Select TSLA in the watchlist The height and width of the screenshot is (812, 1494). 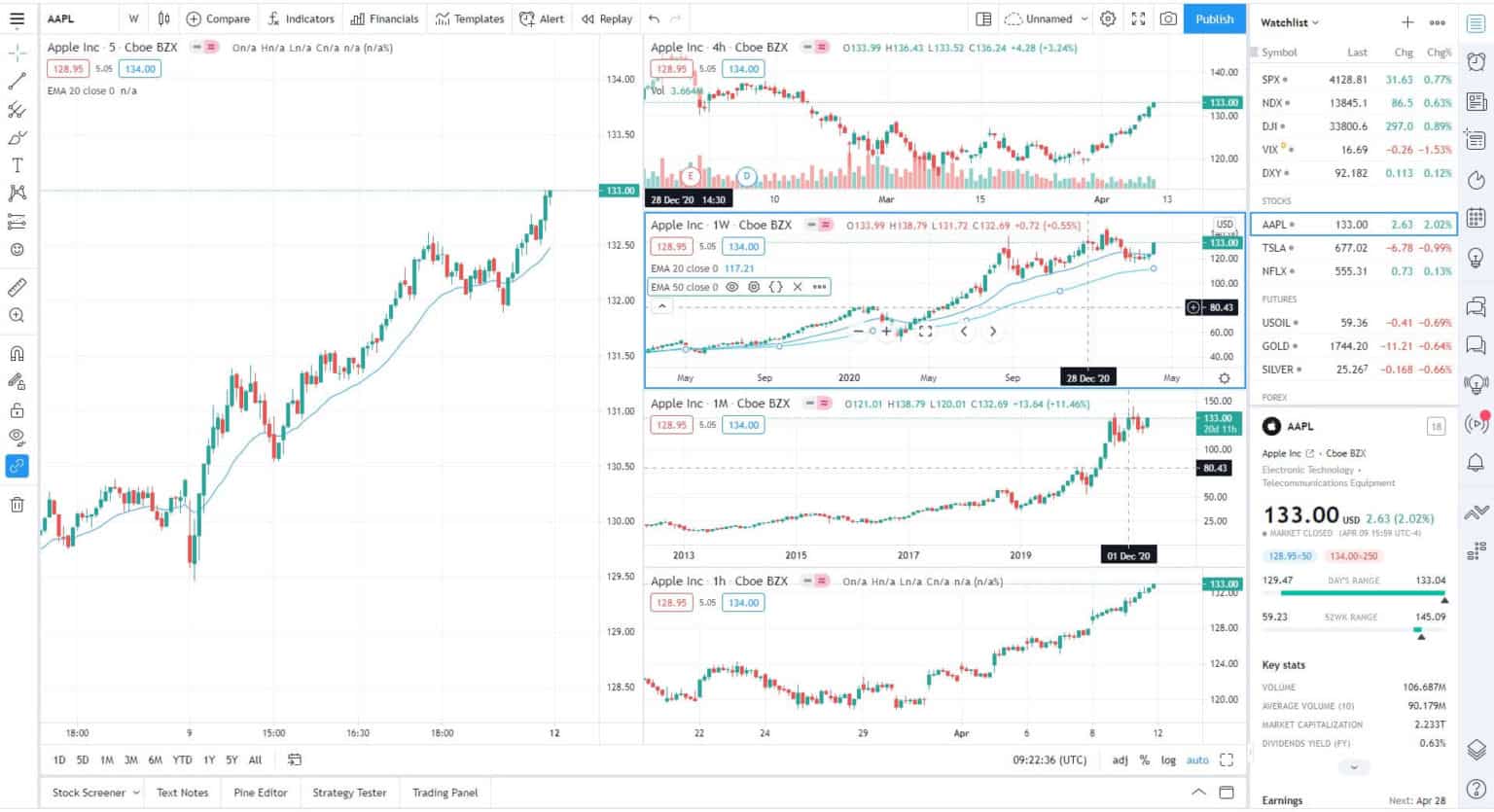pos(1275,248)
